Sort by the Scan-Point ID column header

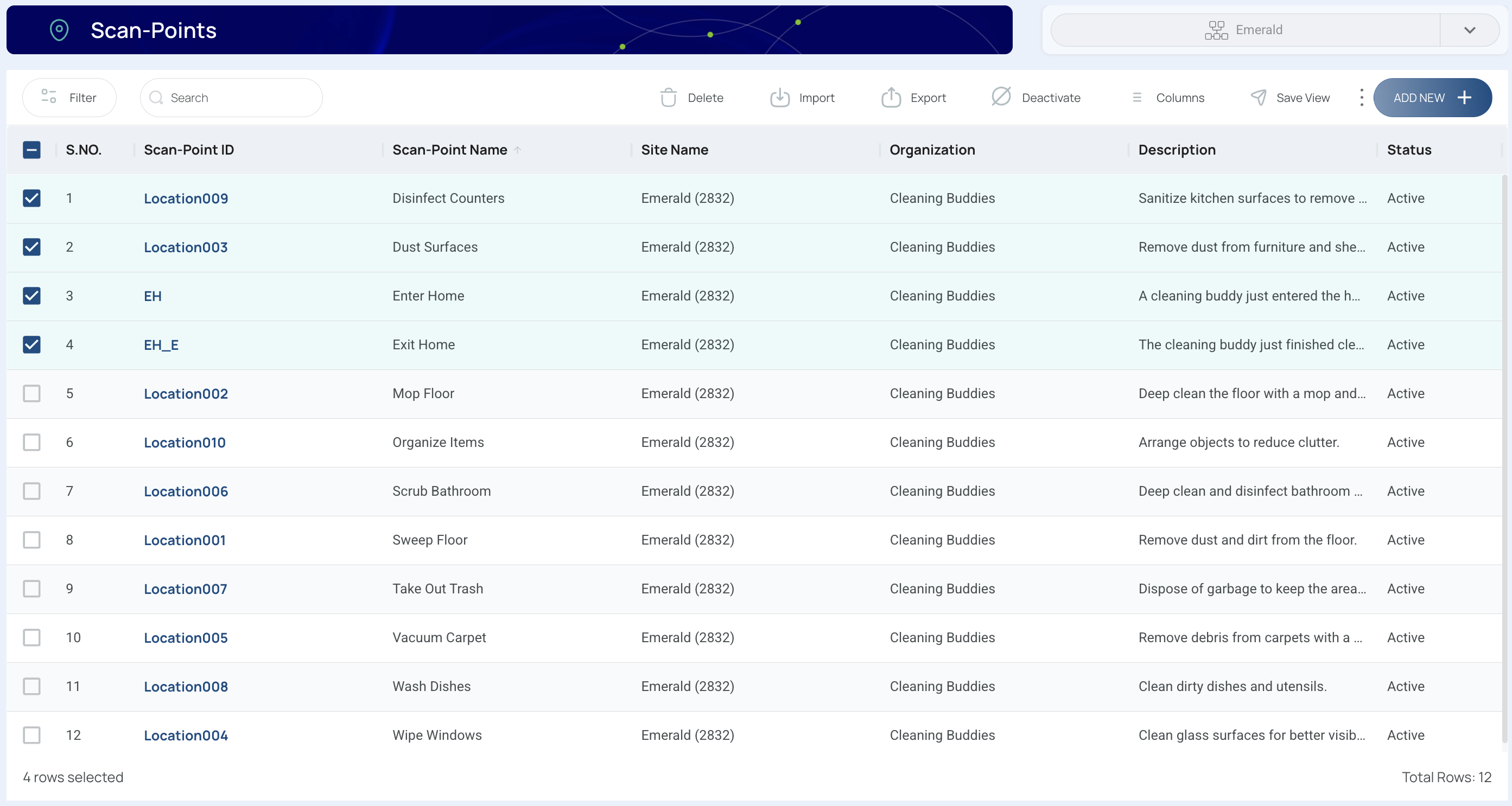189,150
